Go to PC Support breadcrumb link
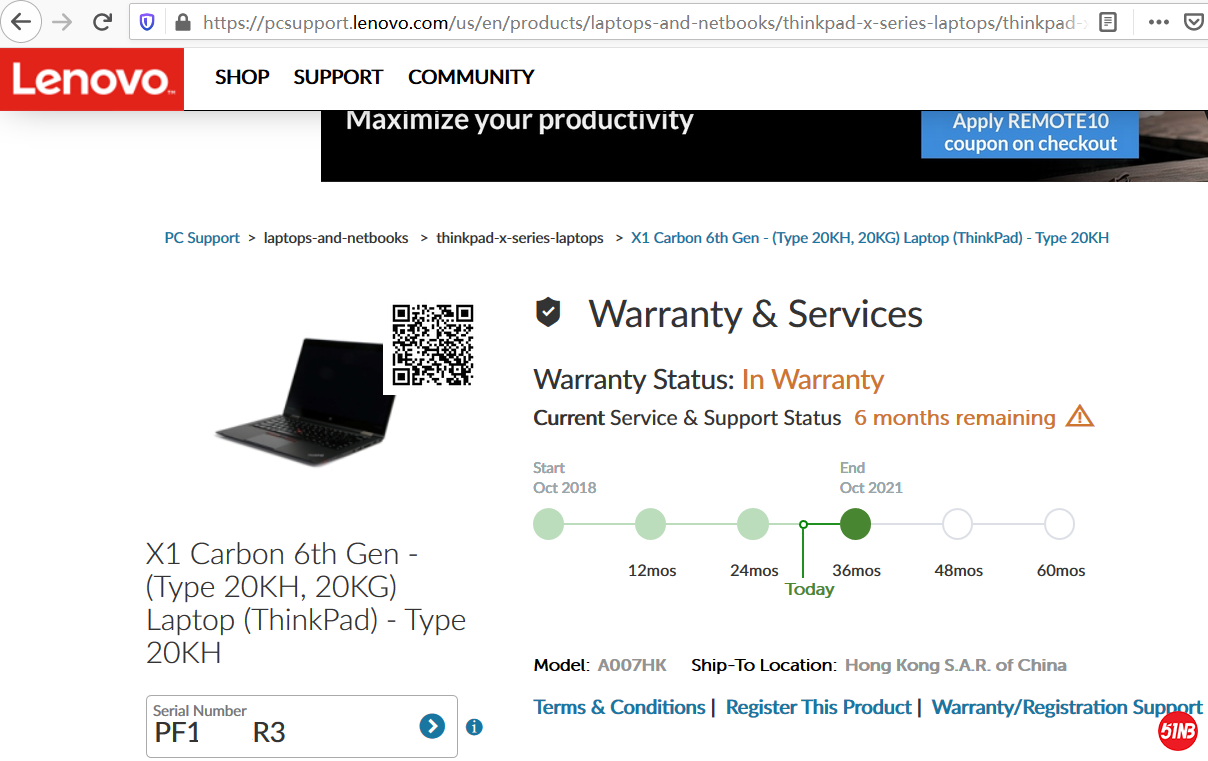The image size is (1208, 761). click(x=202, y=238)
